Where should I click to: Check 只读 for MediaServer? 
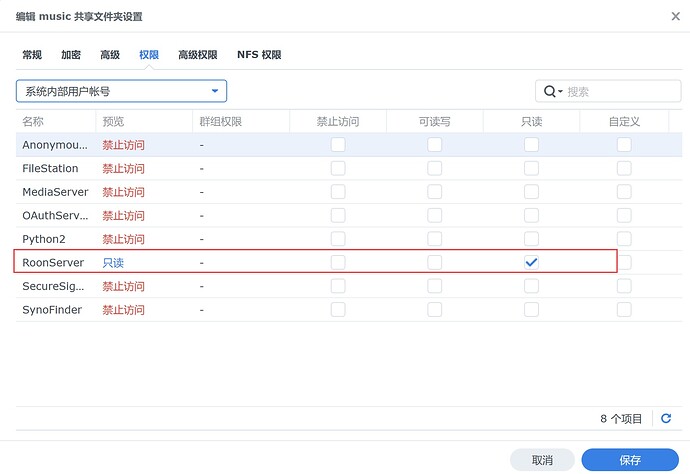point(531,192)
